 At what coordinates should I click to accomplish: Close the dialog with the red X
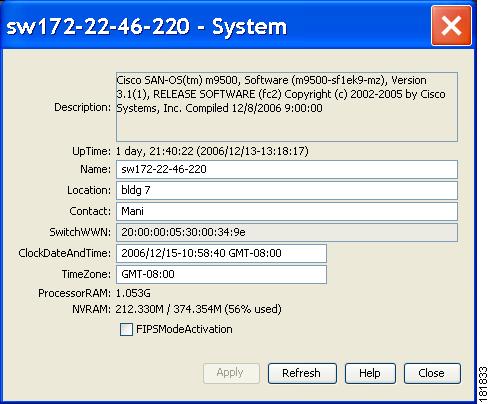pyautogui.click(x=451, y=26)
